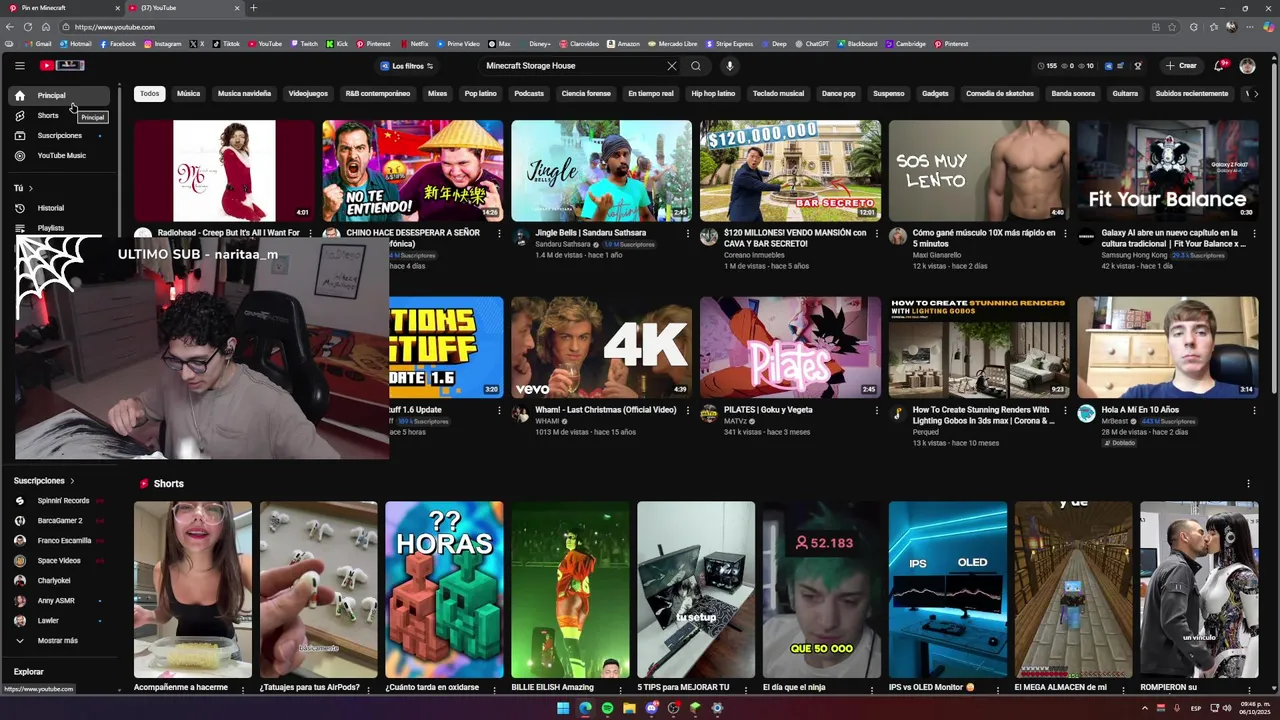Open Wham! Last Christmas video thumbnail
This screenshot has width=1280, height=720.
601,347
